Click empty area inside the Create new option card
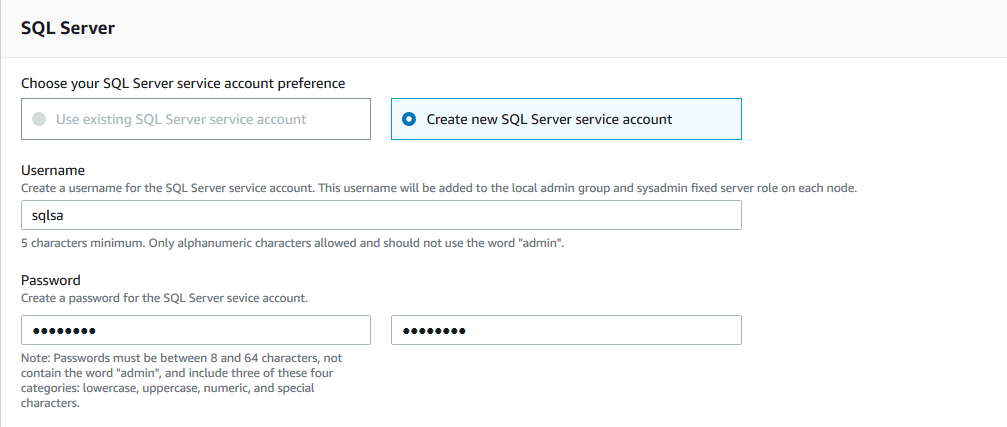The height and width of the screenshot is (427, 1007). 710,119
